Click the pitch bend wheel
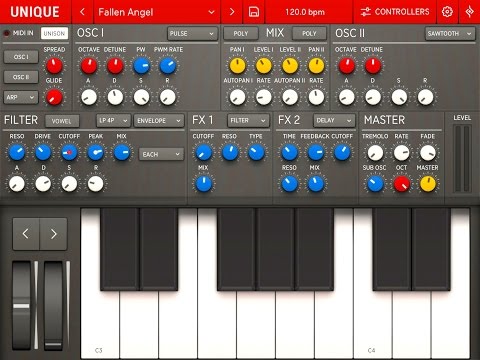This screenshot has height=360, width=480. (22, 305)
